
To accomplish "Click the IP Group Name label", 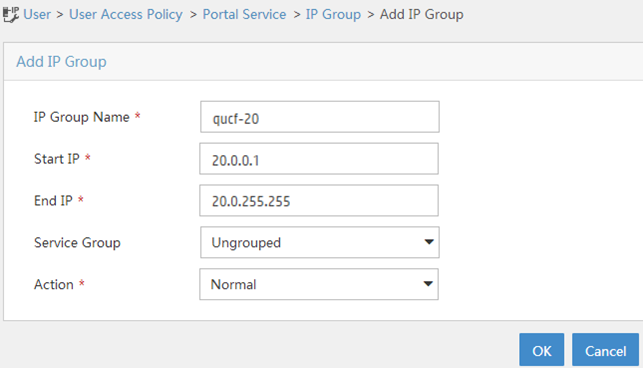I will click(82, 117).
